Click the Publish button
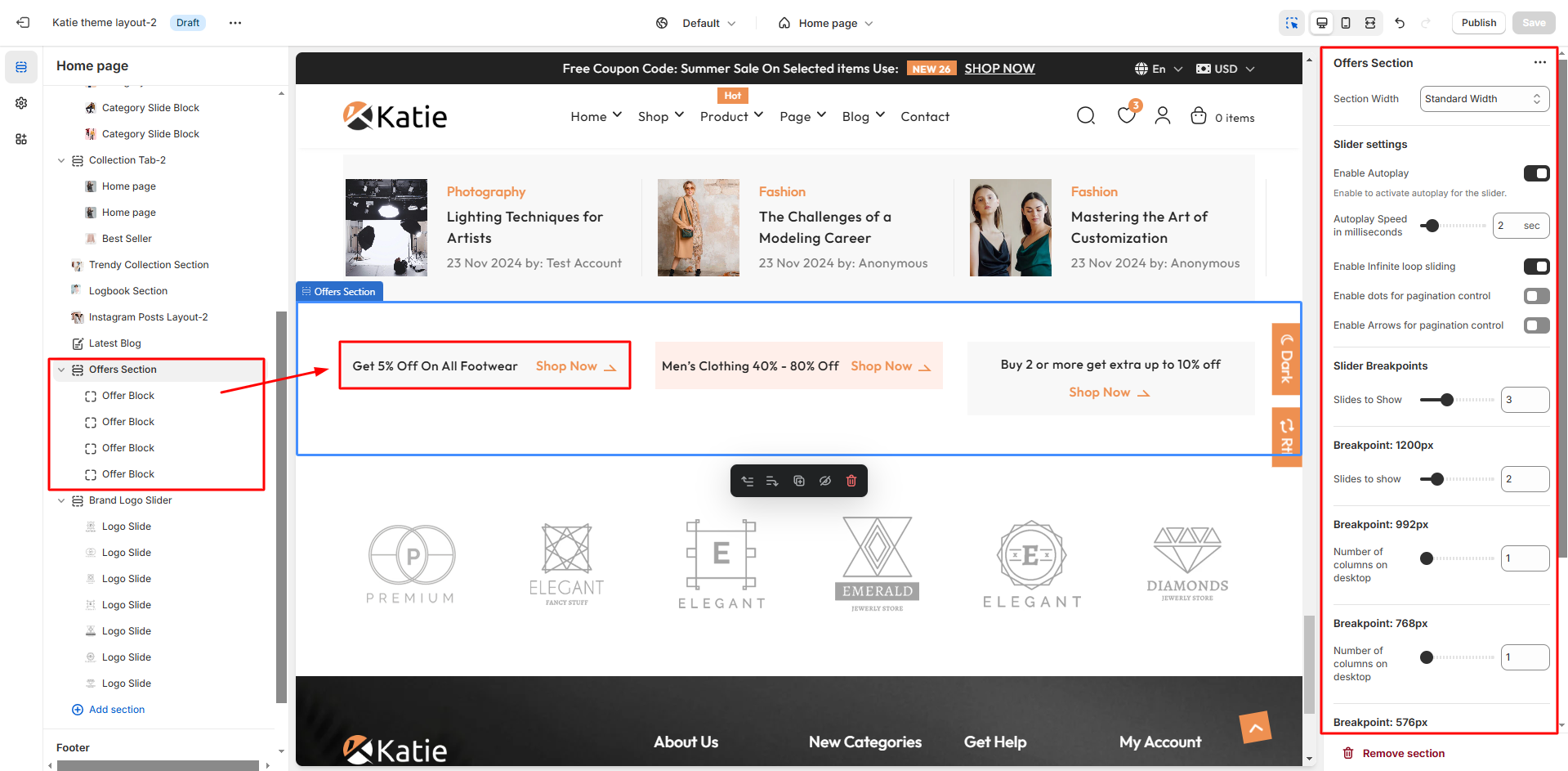Image resolution: width=1568 pixels, height=771 pixels. [1478, 23]
